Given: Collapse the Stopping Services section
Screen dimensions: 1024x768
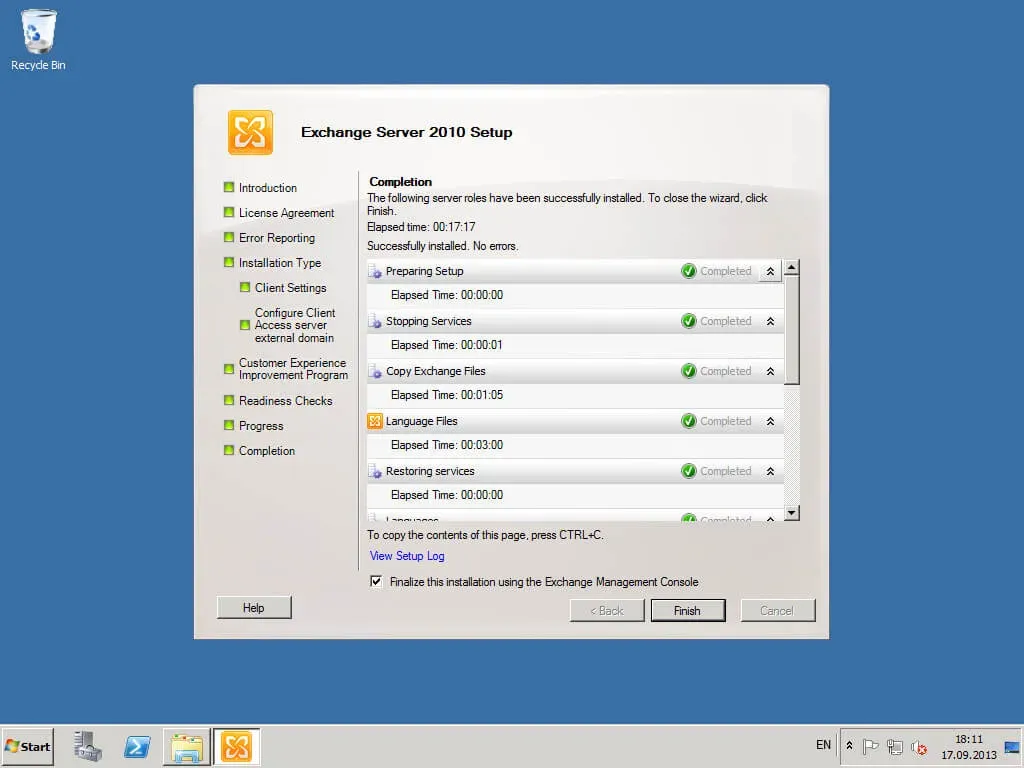Looking at the screenshot, I should (x=771, y=321).
